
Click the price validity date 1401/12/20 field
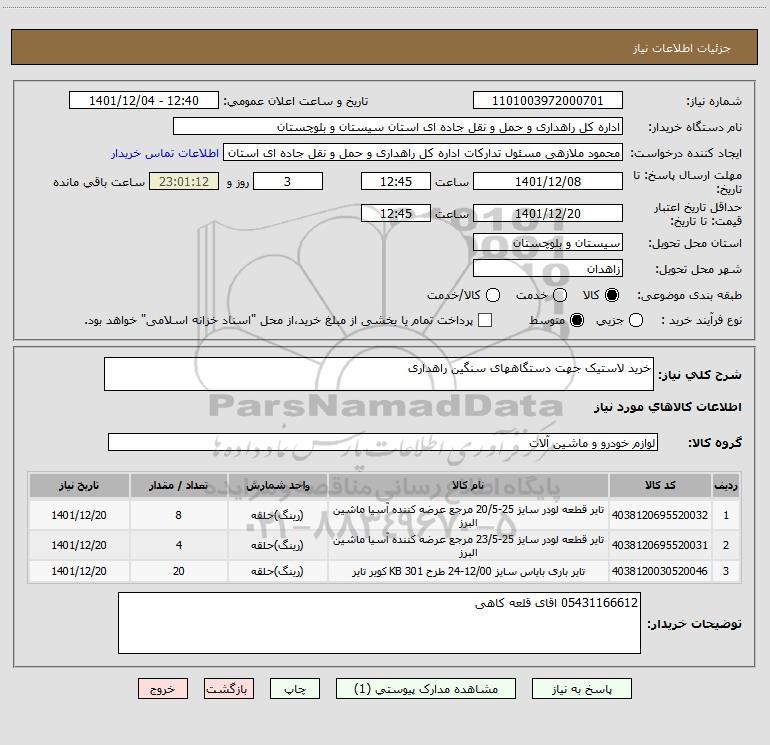[548, 213]
